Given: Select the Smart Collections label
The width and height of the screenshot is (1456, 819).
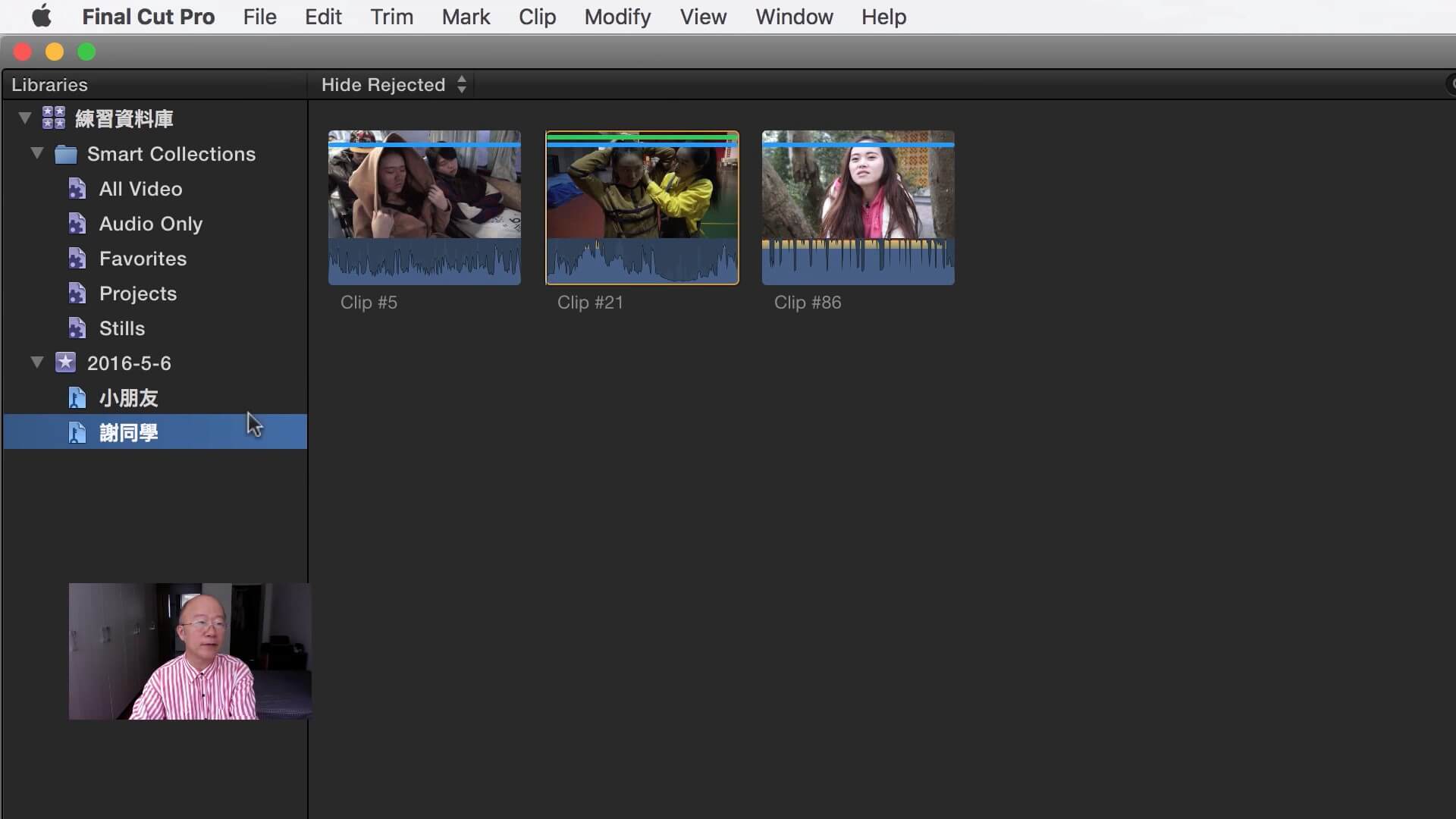Looking at the screenshot, I should pyautogui.click(x=171, y=154).
